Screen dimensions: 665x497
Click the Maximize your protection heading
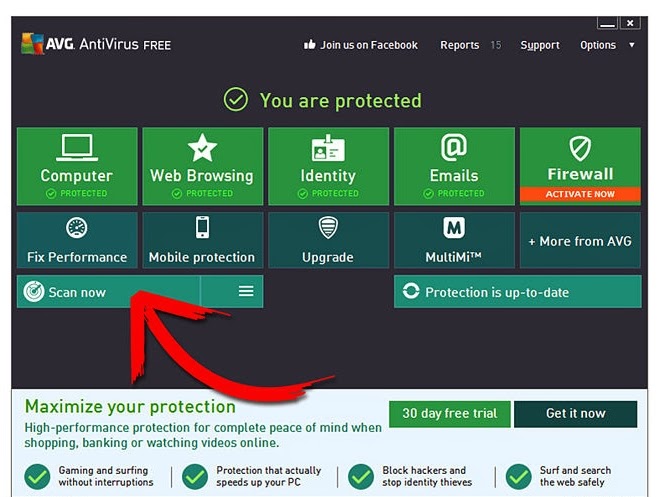[130, 406]
